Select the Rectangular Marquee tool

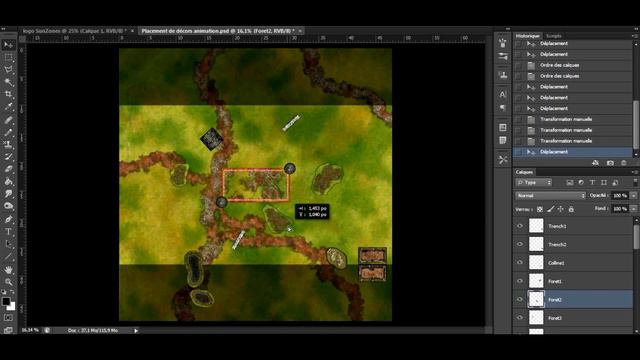(8, 58)
